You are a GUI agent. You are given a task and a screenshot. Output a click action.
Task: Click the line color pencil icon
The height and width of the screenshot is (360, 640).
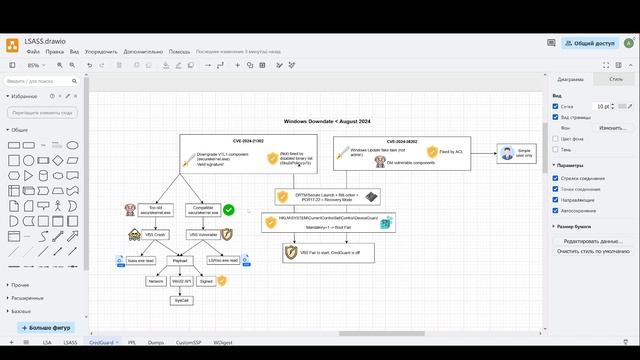tap(178, 65)
